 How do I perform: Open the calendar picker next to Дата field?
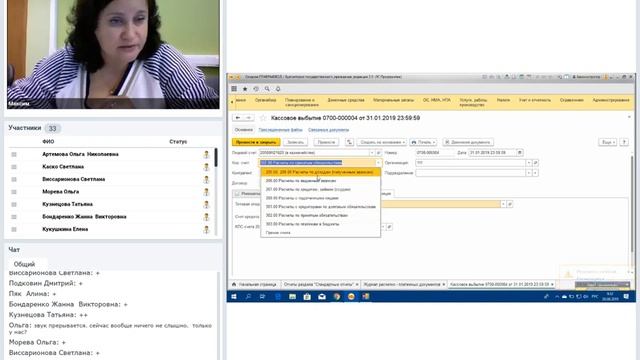[520, 152]
